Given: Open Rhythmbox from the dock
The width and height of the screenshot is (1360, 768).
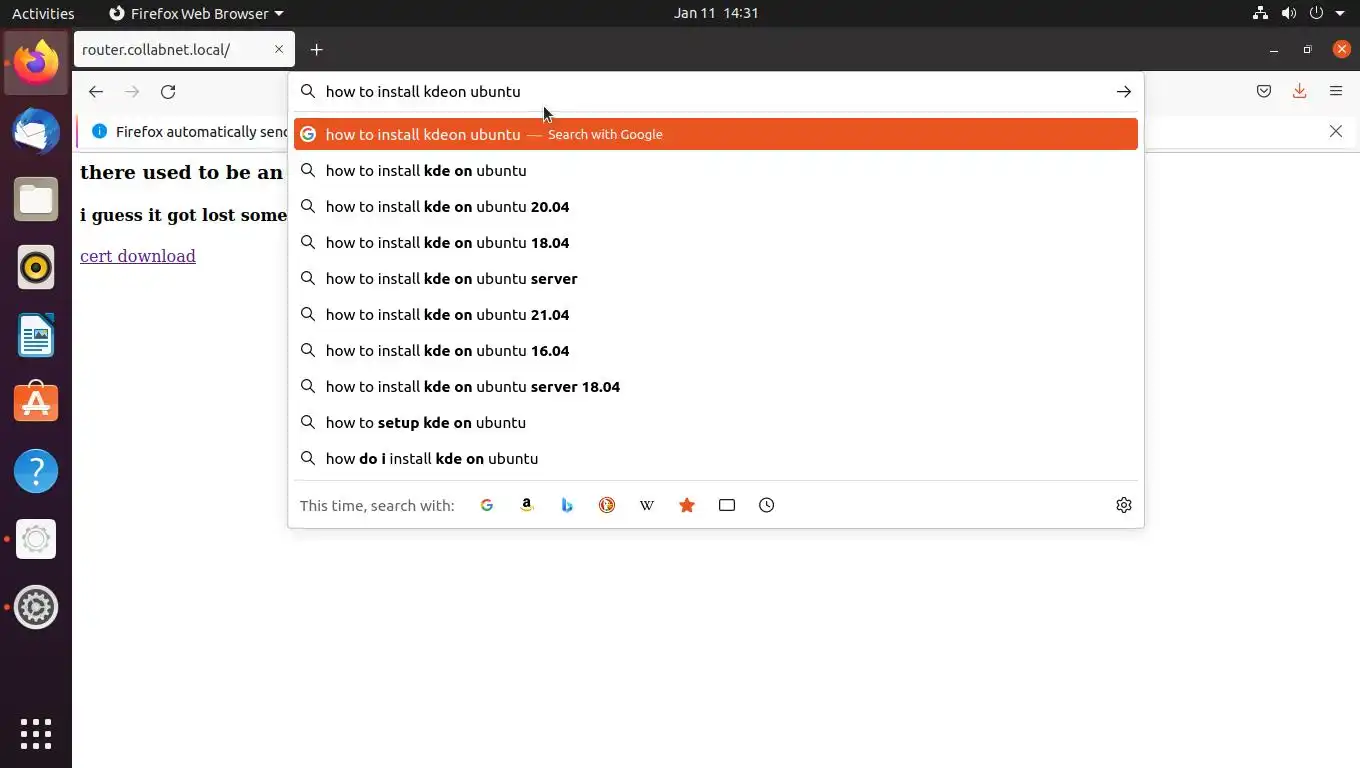Looking at the screenshot, I should click(36, 267).
